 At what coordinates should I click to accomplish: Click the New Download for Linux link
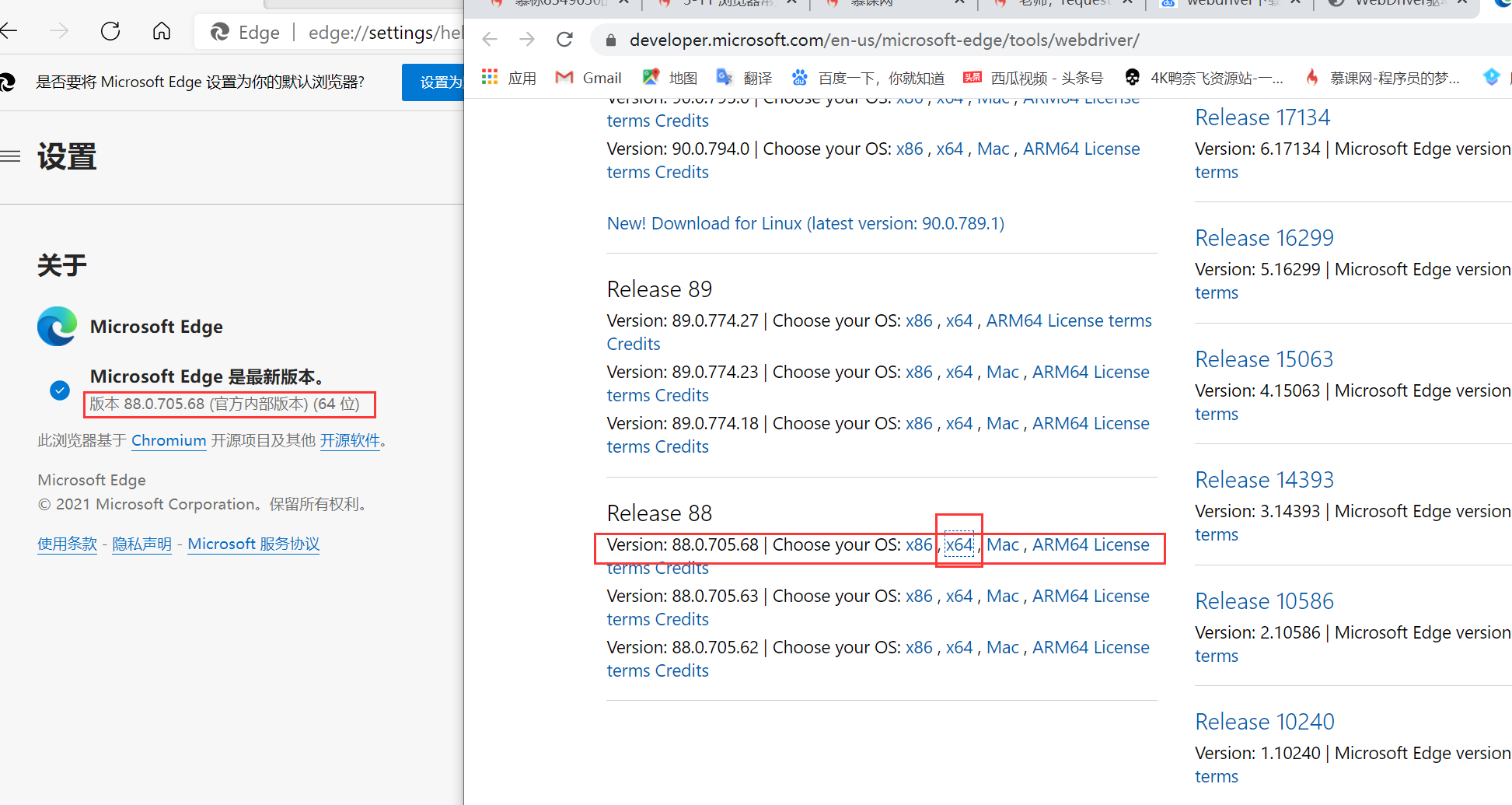[x=805, y=223]
